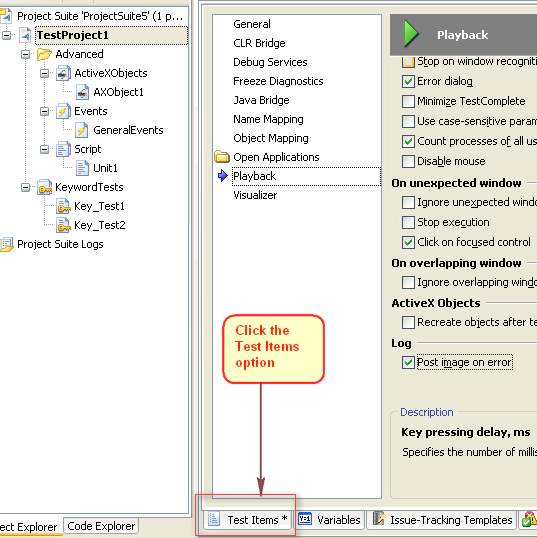Click the blue arrow beside Playback
The image size is (537, 538).
pos(222,176)
